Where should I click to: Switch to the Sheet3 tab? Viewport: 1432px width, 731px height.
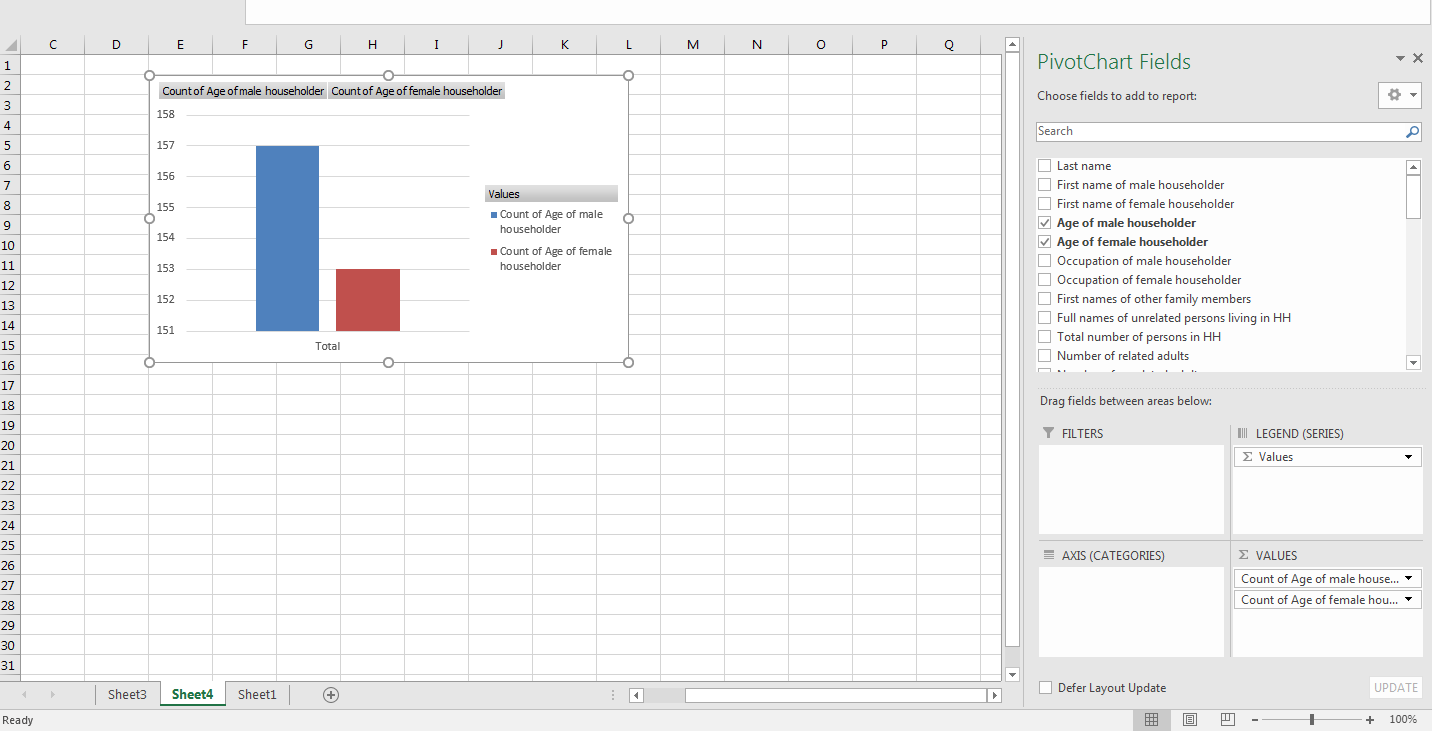click(127, 695)
